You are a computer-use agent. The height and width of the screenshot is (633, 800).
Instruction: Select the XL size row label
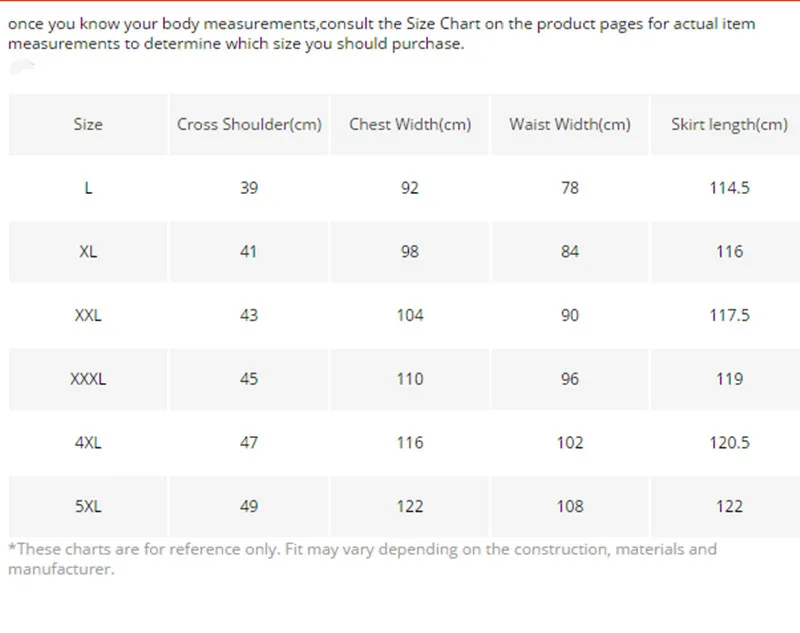click(x=88, y=252)
